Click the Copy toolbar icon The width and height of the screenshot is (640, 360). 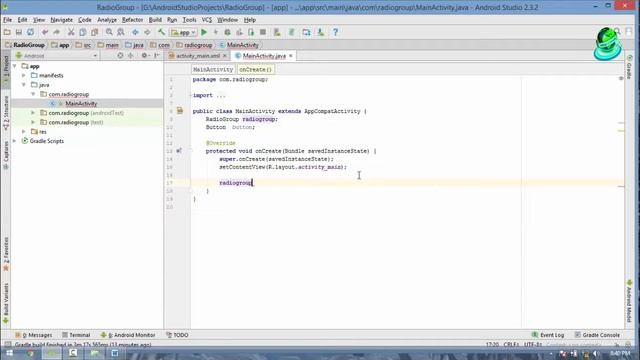click(83, 32)
